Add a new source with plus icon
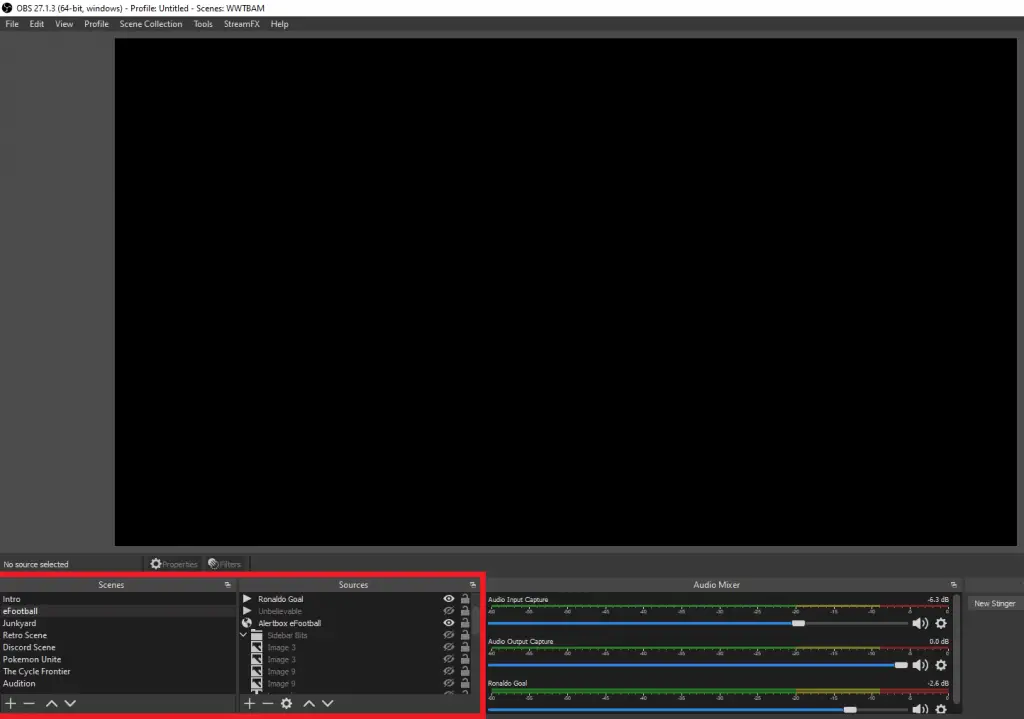This screenshot has height=719, width=1024. pos(249,703)
